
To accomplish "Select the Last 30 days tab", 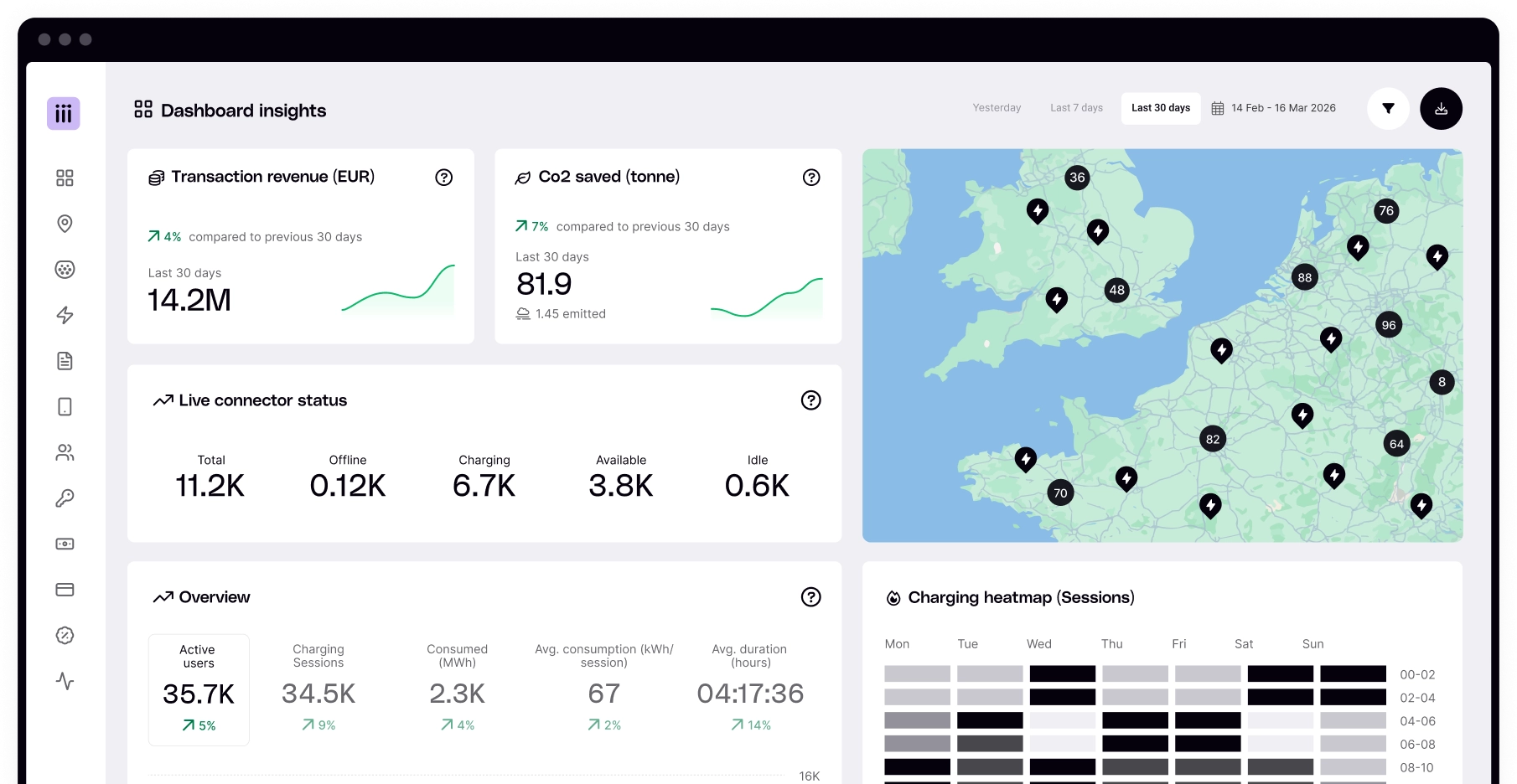I will pos(1161,108).
